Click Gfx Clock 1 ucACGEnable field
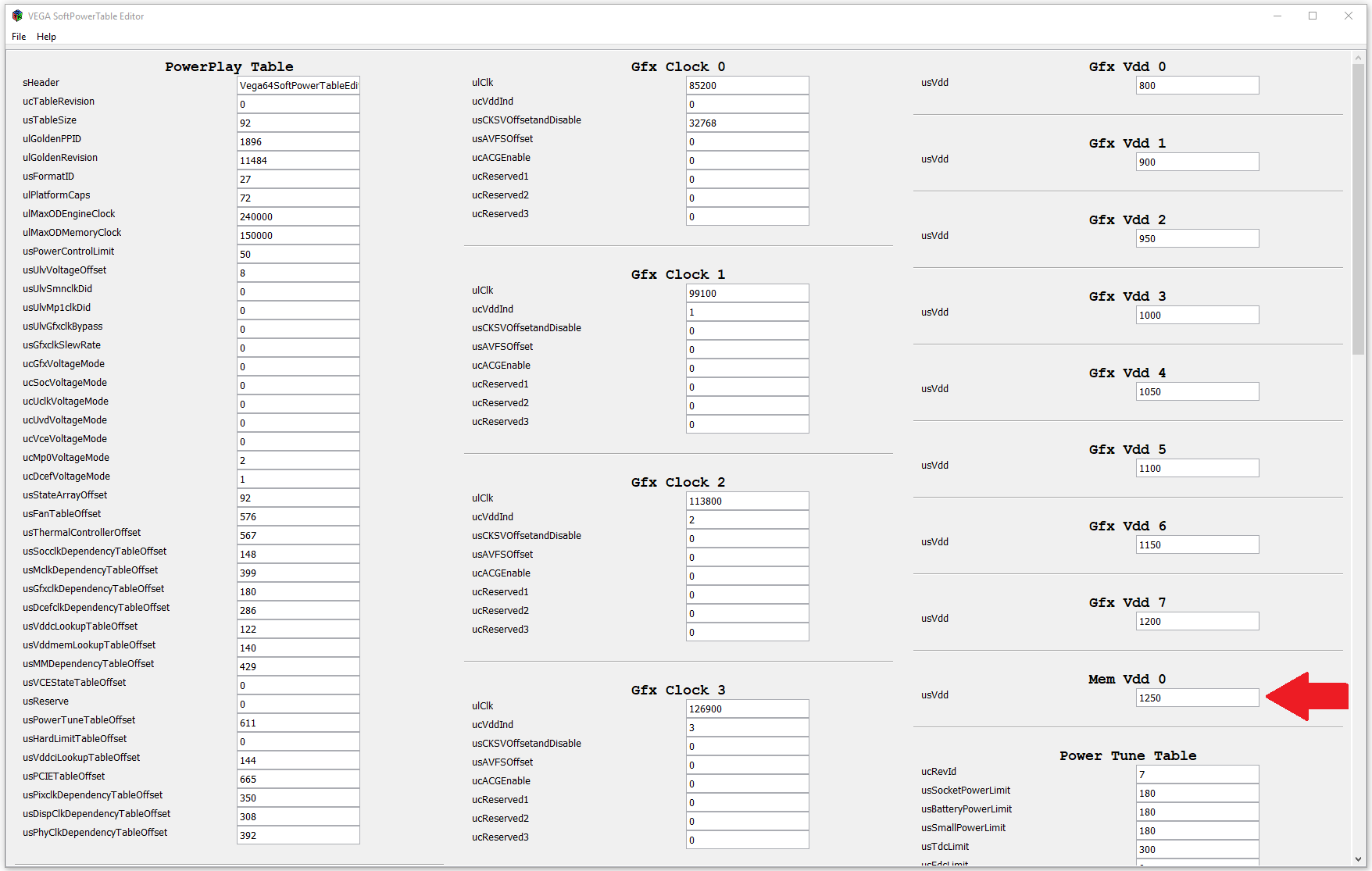The image size is (1372, 871). point(748,368)
